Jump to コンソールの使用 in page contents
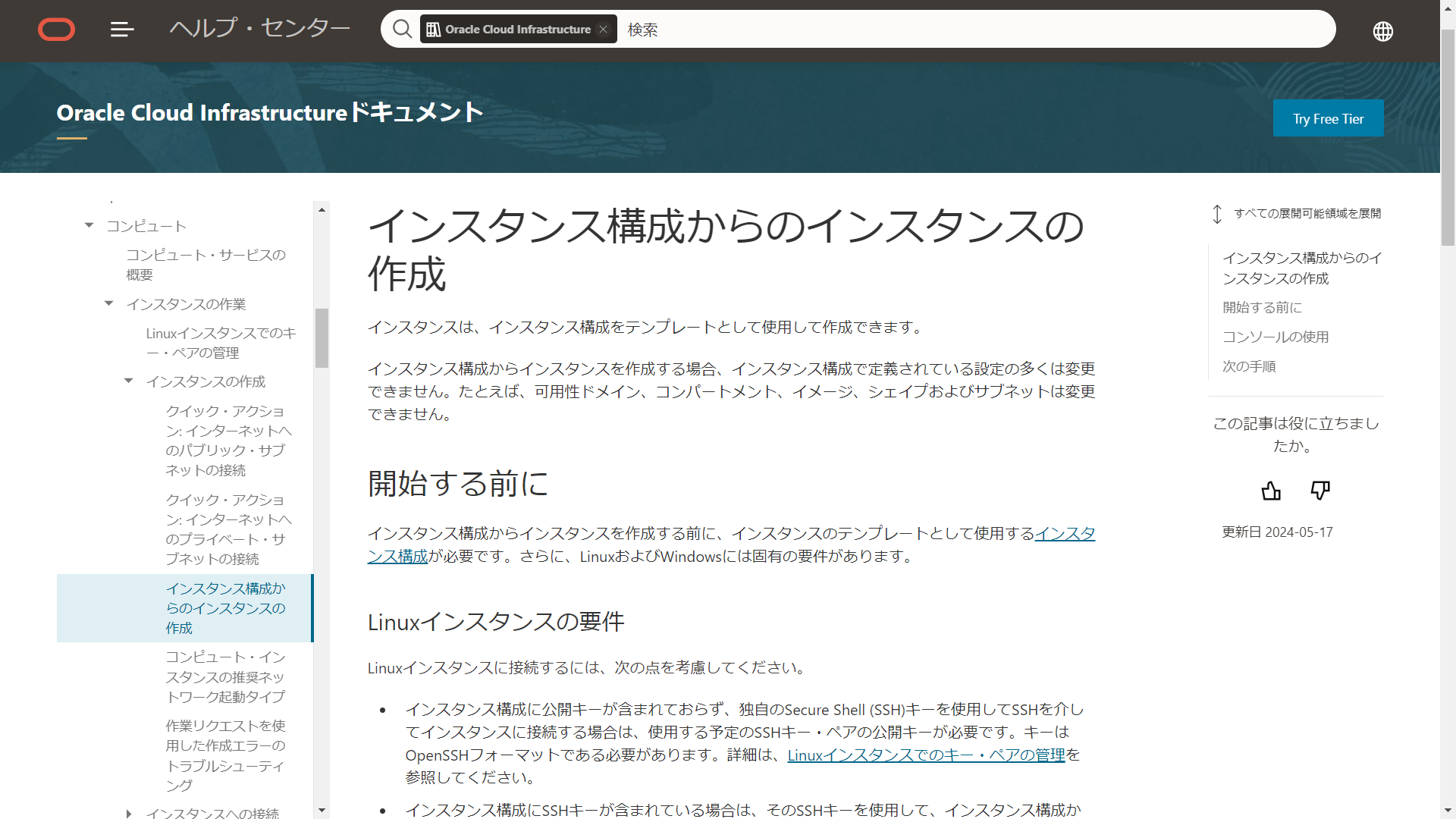This screenshot has width=1456, height=819. click(1276, 337)
